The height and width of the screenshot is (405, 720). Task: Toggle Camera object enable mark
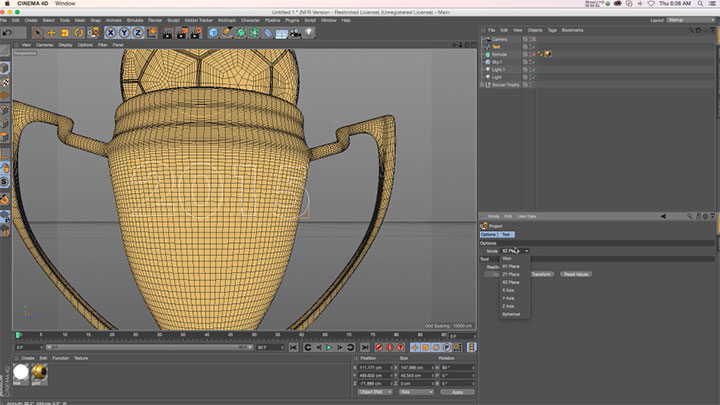(x=534, y=39)
